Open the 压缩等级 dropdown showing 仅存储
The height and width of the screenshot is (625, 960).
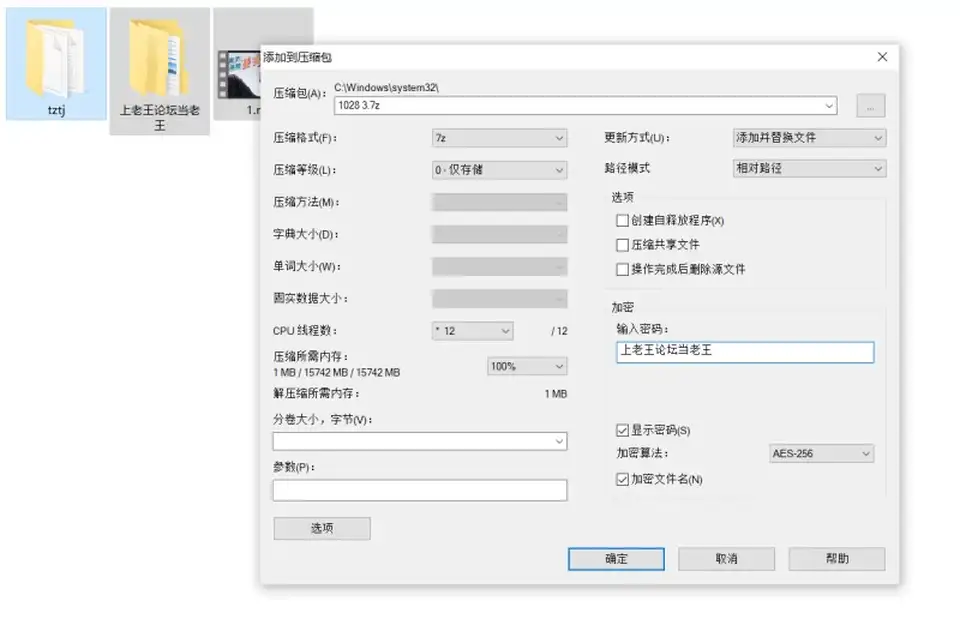[499, 170]
